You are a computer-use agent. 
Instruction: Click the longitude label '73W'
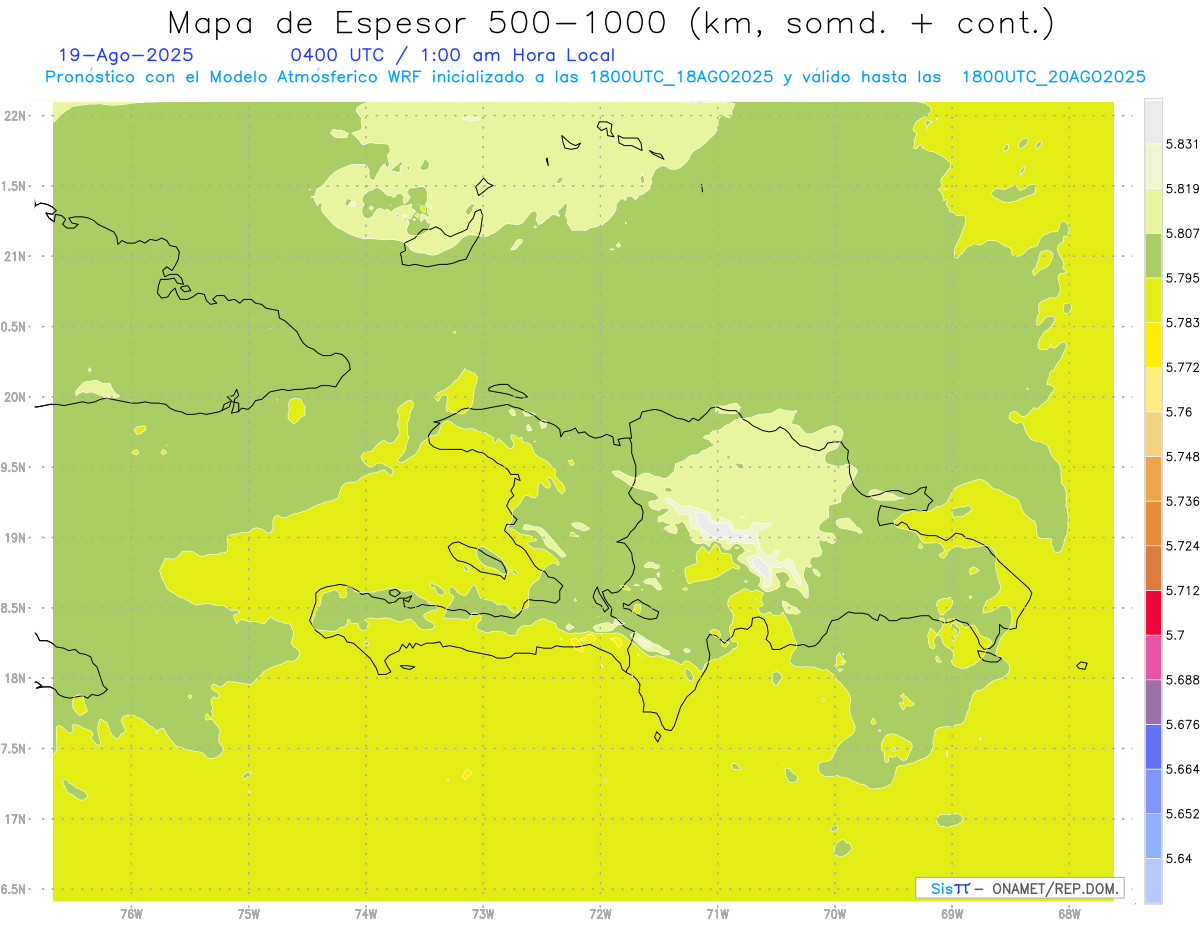point(483,913)
